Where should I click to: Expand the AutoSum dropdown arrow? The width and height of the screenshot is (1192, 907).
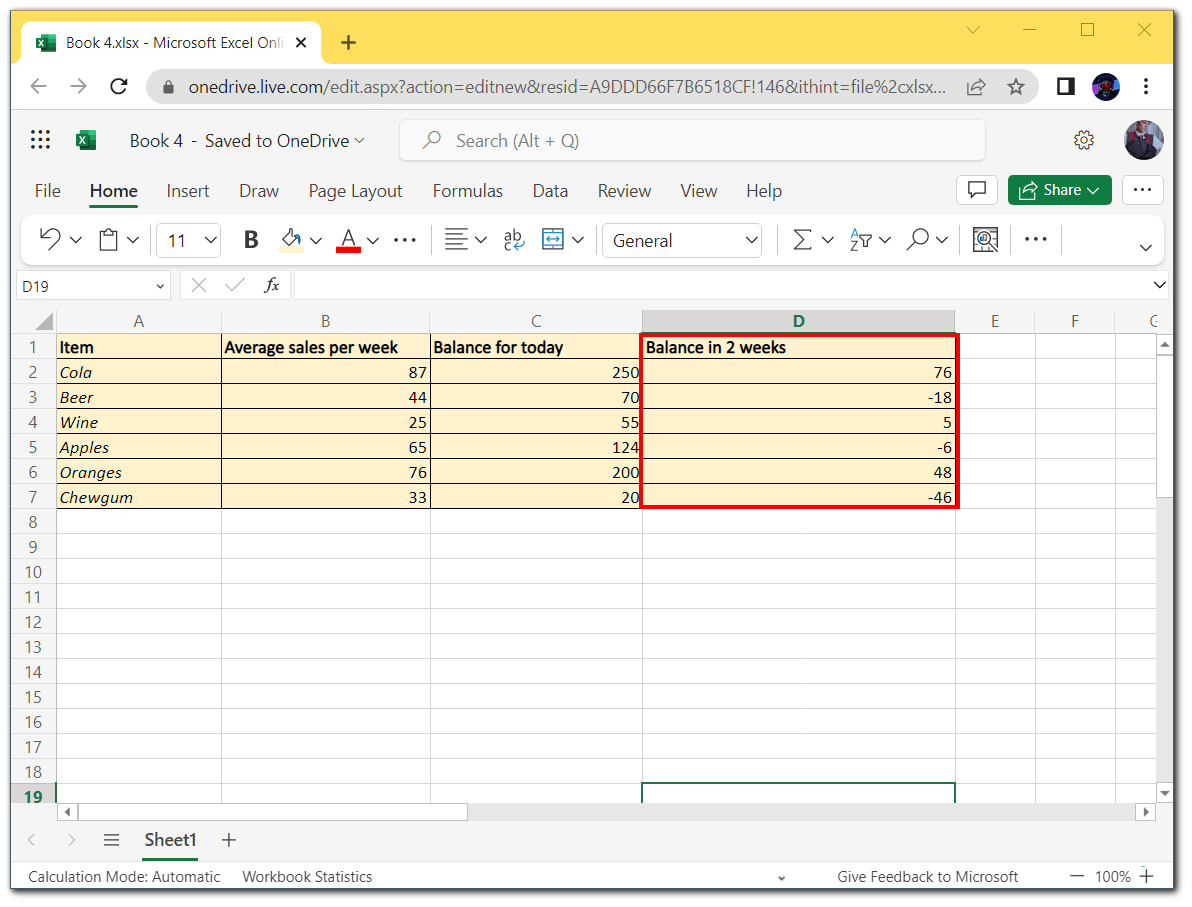point(828,240)
